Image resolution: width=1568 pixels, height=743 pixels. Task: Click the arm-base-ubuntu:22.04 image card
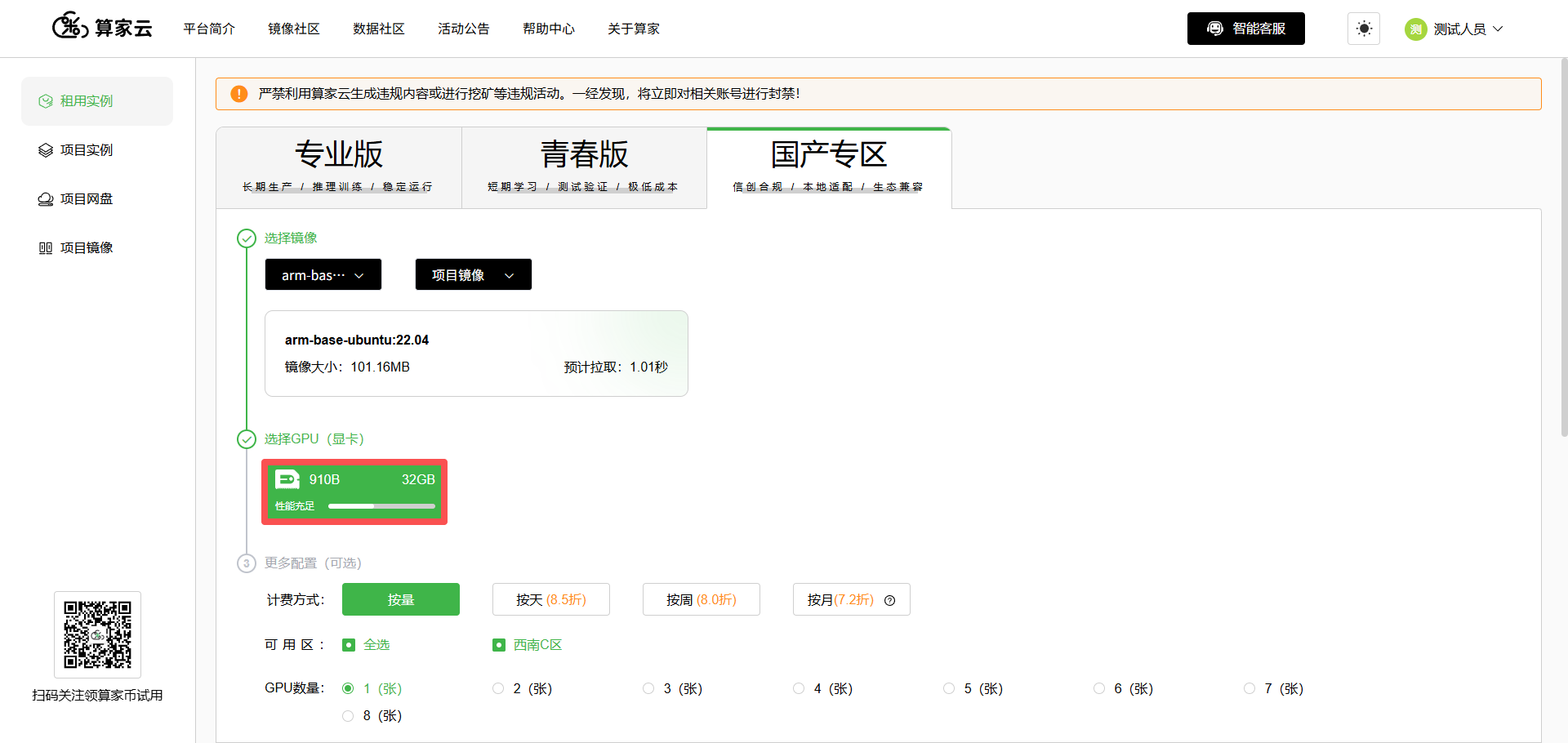[476, 354]
